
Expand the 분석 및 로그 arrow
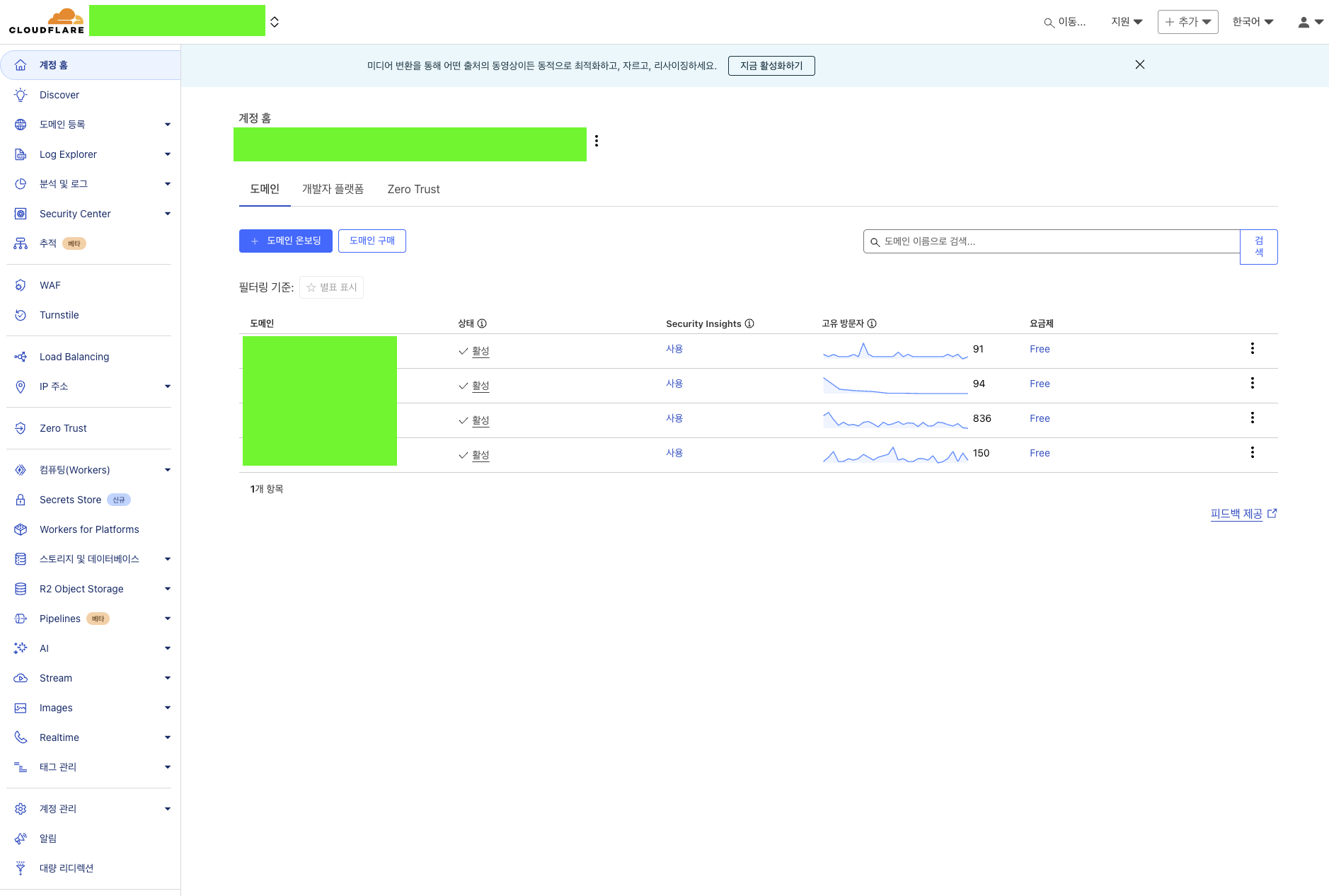pyautogui.click(x=168, y=184)
